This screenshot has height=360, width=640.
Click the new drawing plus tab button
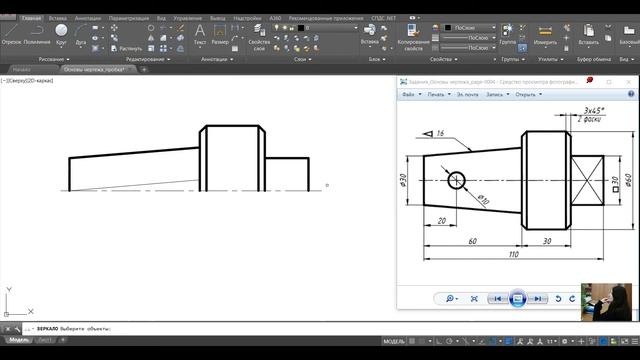coord(144,69)
